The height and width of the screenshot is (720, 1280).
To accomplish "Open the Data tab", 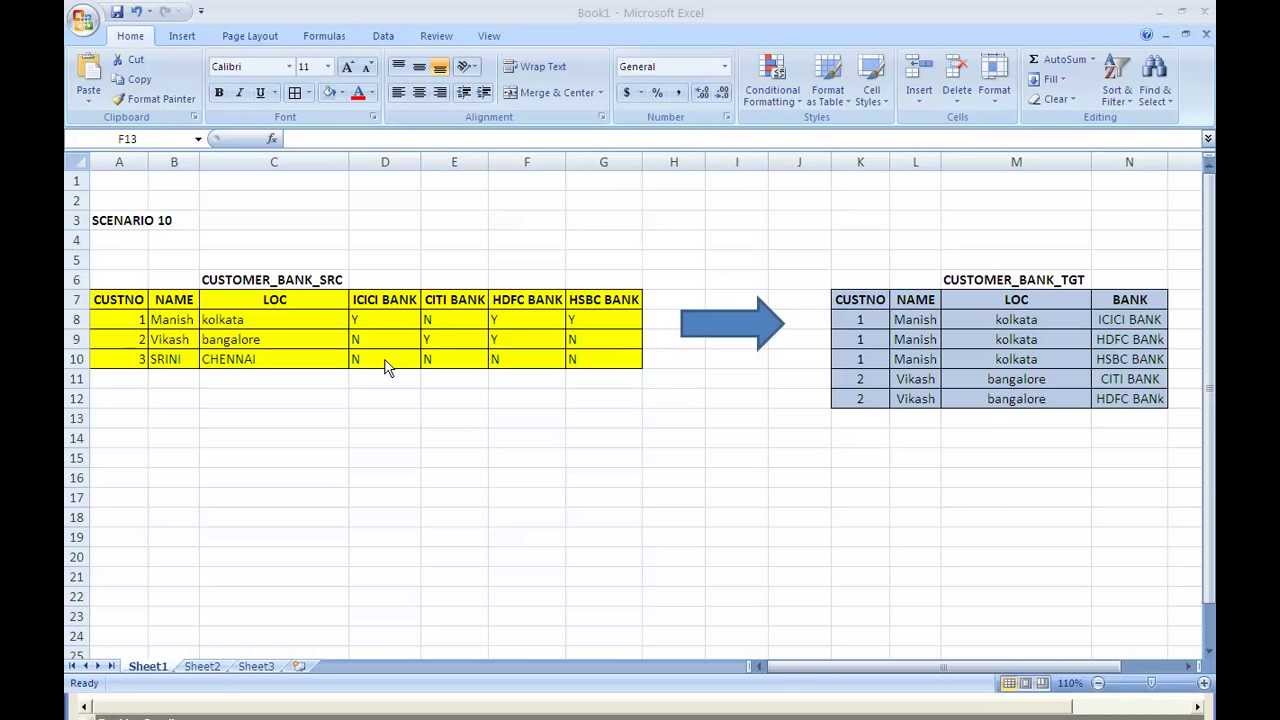I will [383, 36].
